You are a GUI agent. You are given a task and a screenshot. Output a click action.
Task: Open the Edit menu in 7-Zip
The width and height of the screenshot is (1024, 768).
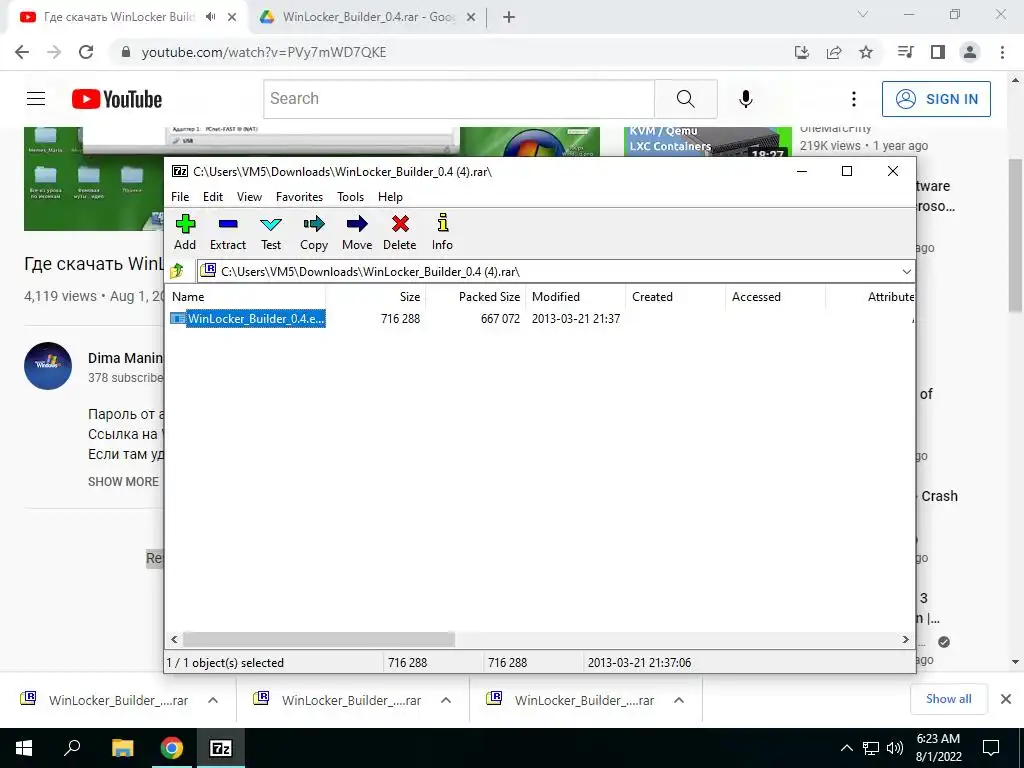(213, 197)
